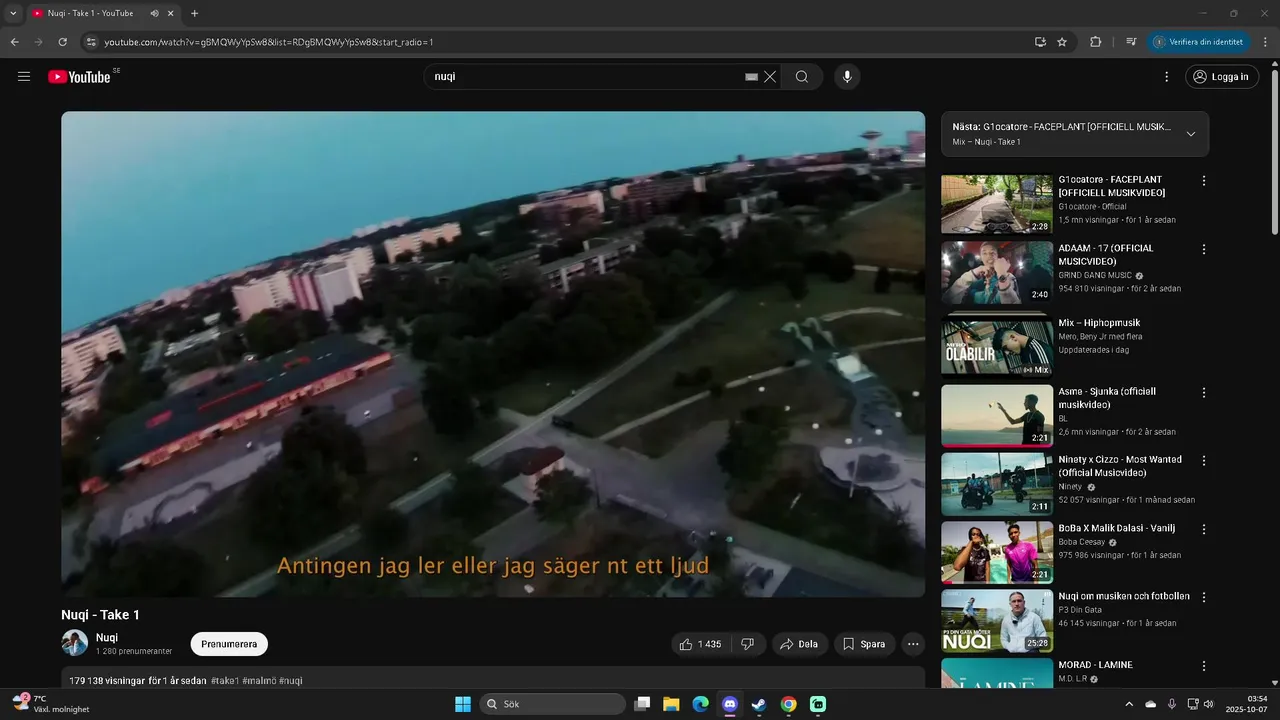
Task: Dislike the video with thumbs down
Action: [x=747, y=644]
